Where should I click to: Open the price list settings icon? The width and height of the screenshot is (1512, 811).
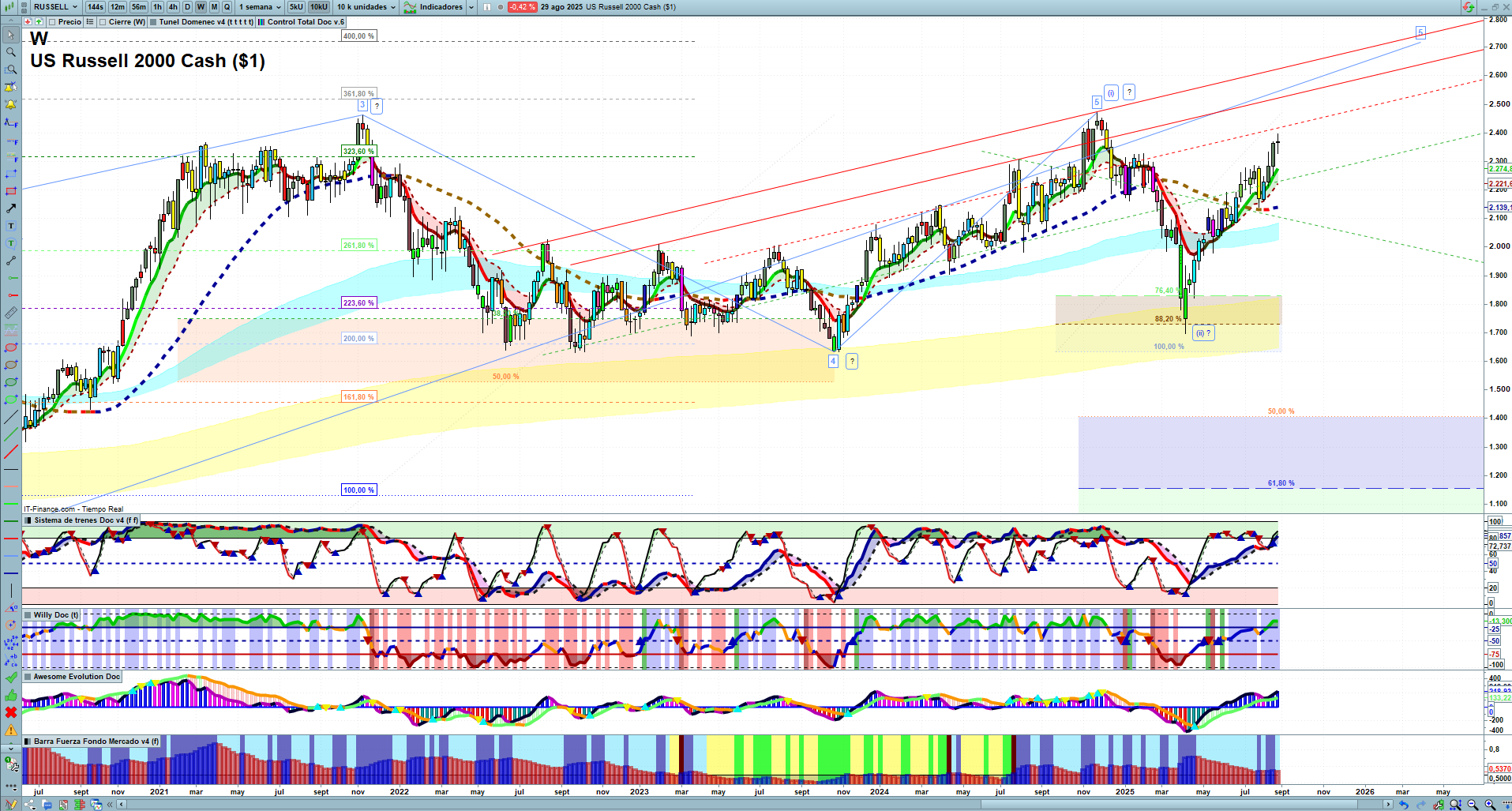(x=90, y=22)
